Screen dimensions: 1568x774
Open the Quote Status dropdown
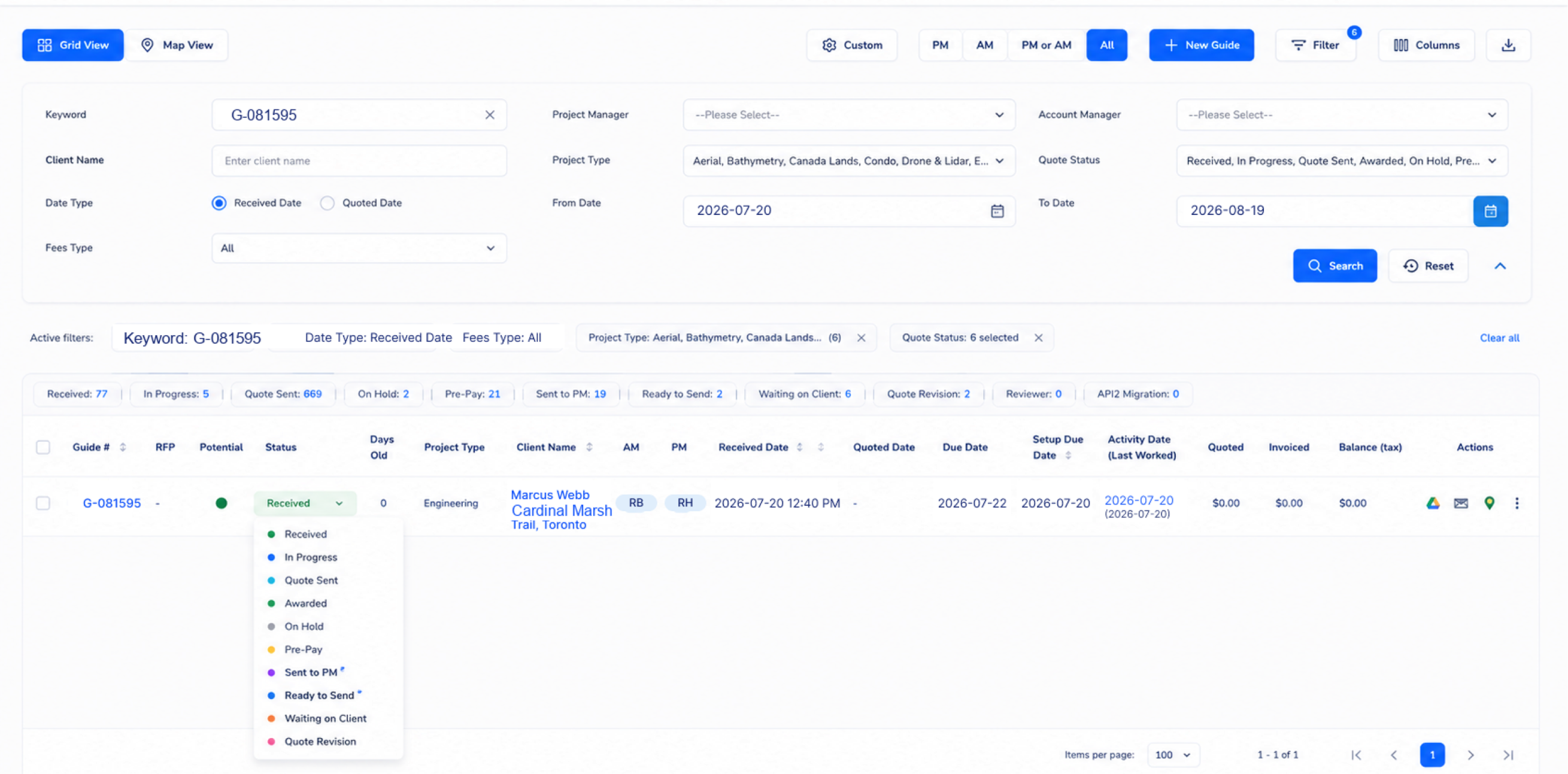(x=1342, y=160)
